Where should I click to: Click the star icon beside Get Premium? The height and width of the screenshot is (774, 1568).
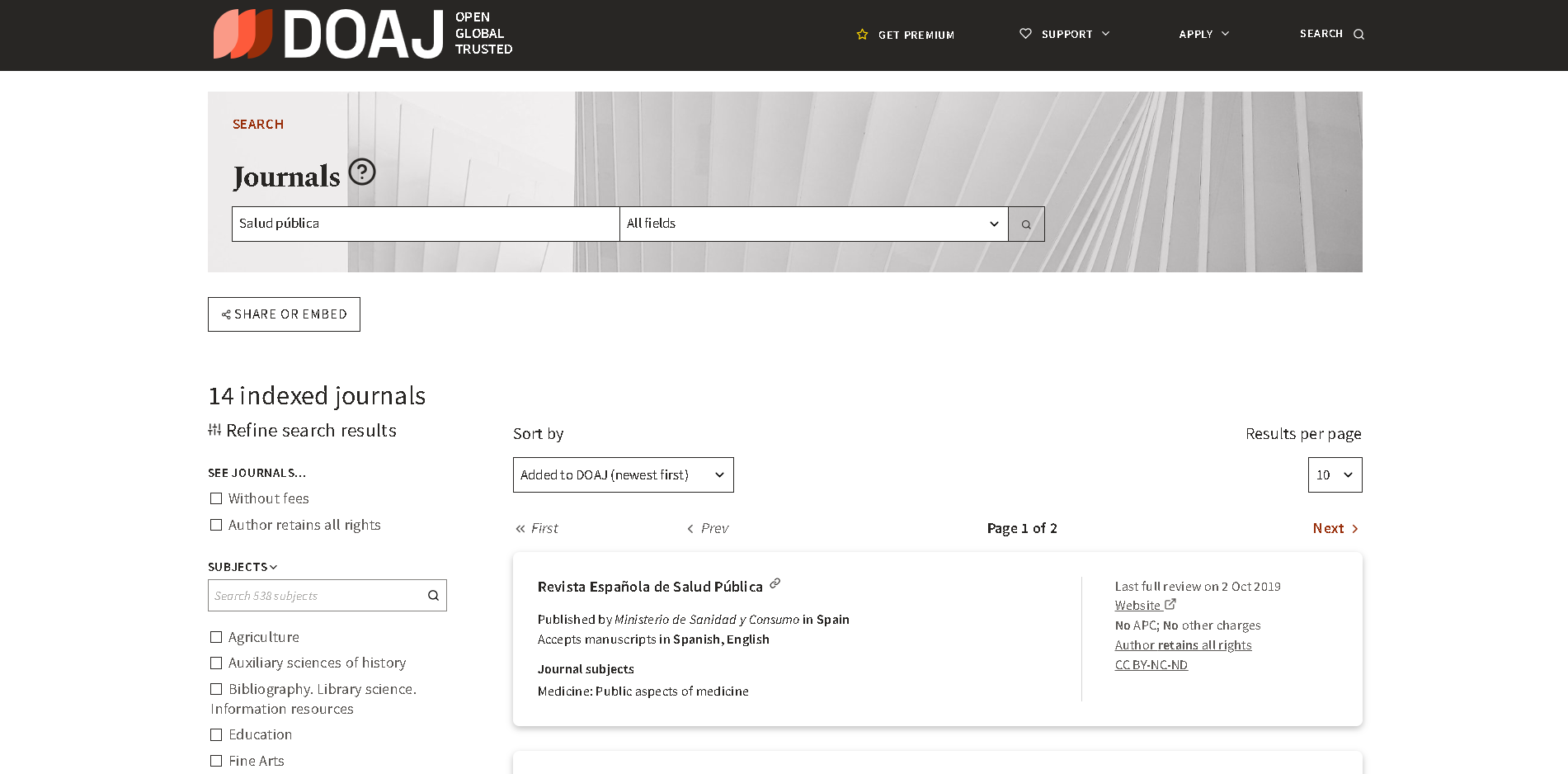point(863,35)
